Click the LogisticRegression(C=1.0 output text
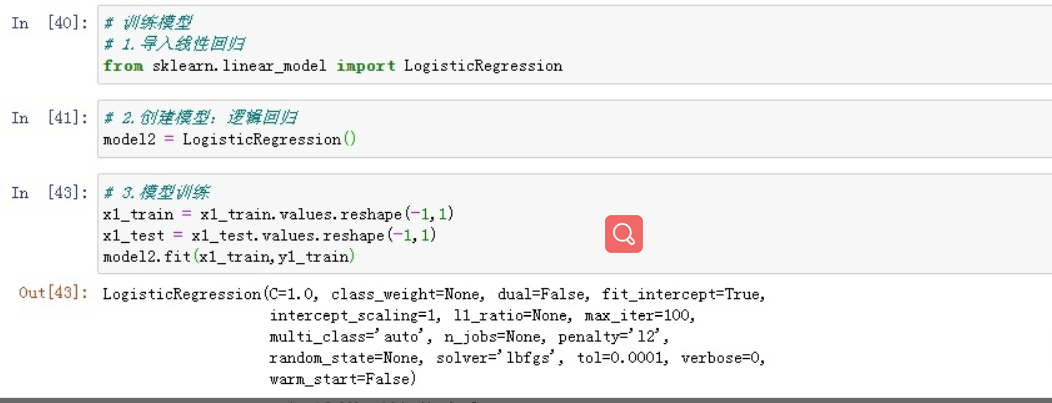This screenshot has width=1052, height=403. [x=211, y=294]
